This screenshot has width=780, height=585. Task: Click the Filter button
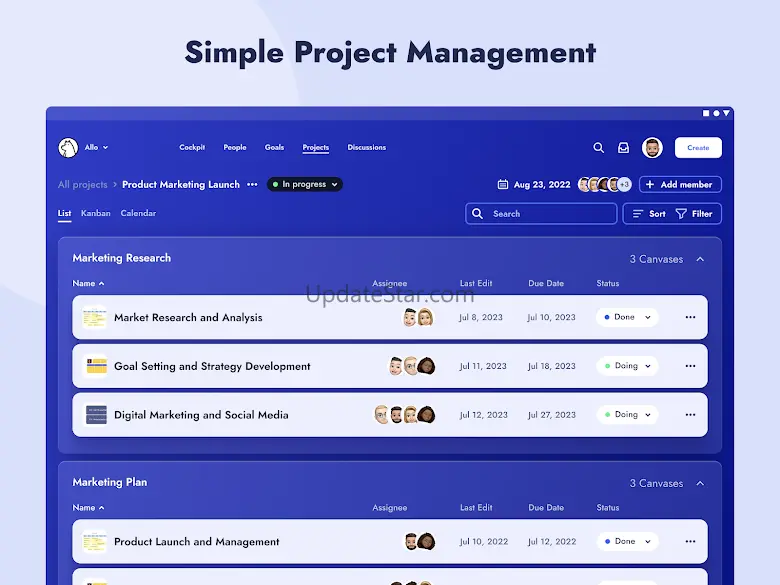point(694,214)
